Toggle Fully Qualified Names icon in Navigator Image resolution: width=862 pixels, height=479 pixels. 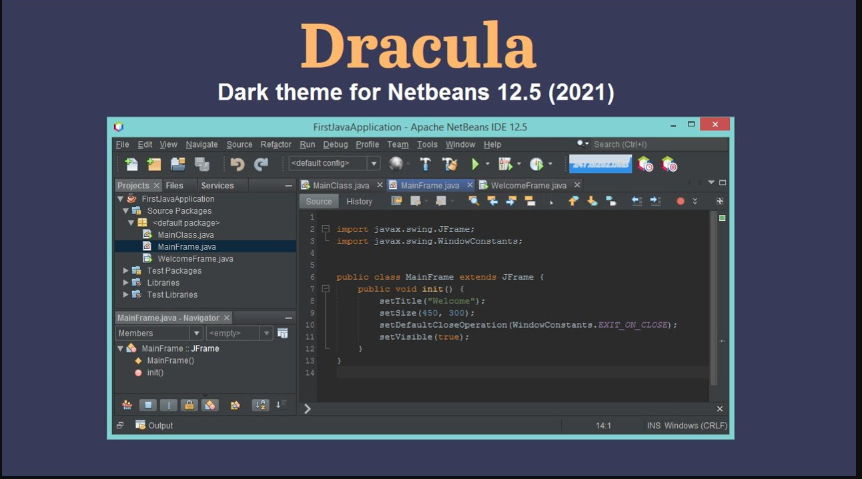[235, 405]
